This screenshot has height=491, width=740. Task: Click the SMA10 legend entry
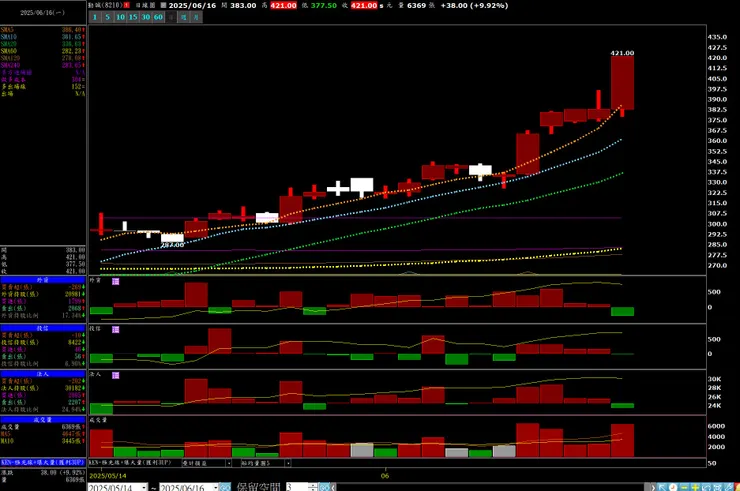pos(42,37)
